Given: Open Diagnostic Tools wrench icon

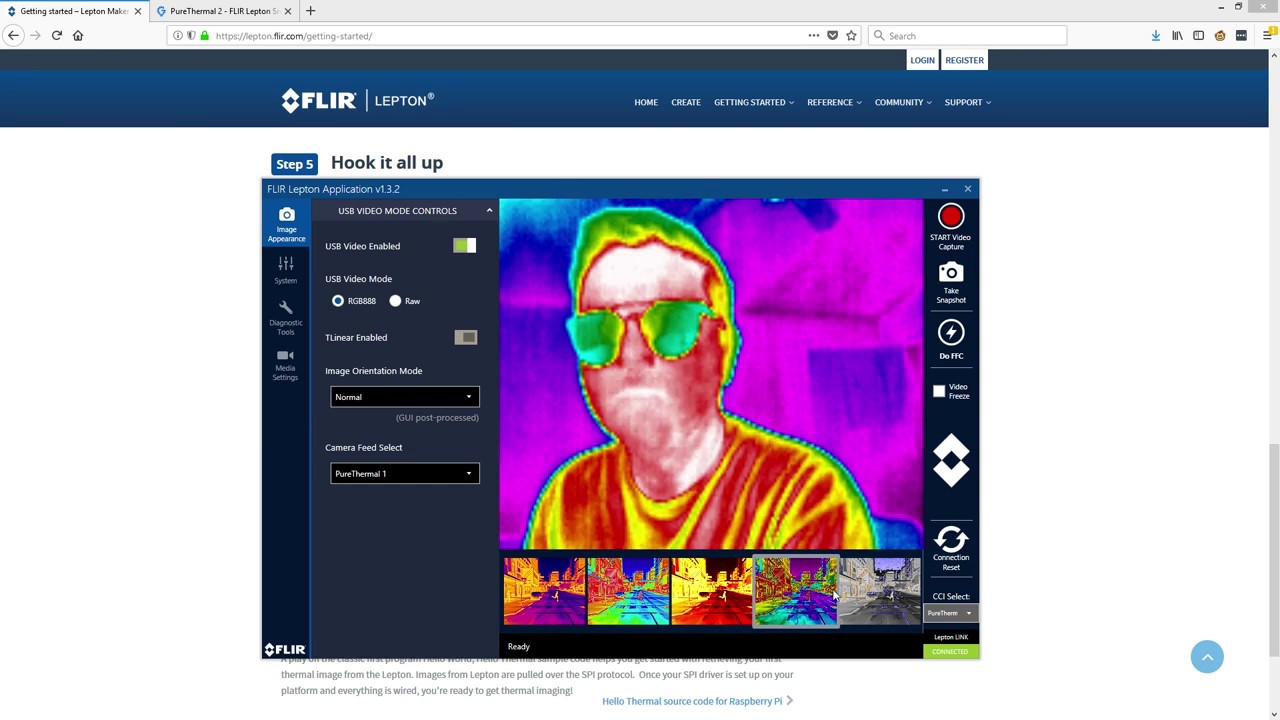Looking at the screenshot, I should tap(286, 307).
